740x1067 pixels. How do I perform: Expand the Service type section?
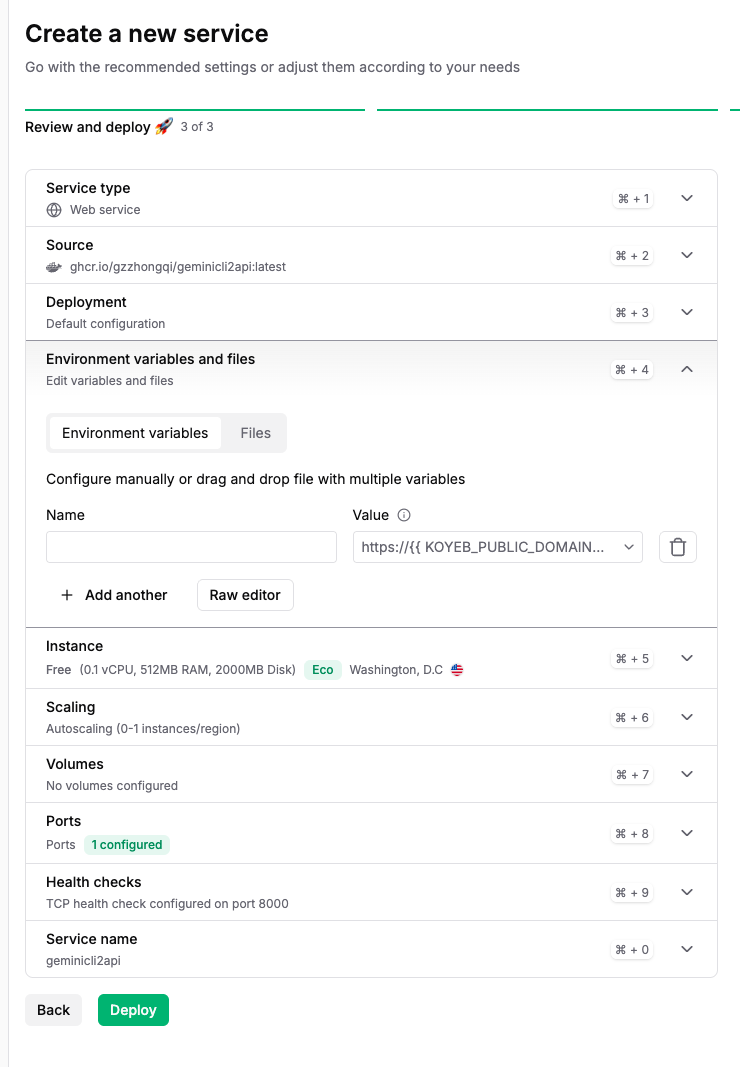686,198
